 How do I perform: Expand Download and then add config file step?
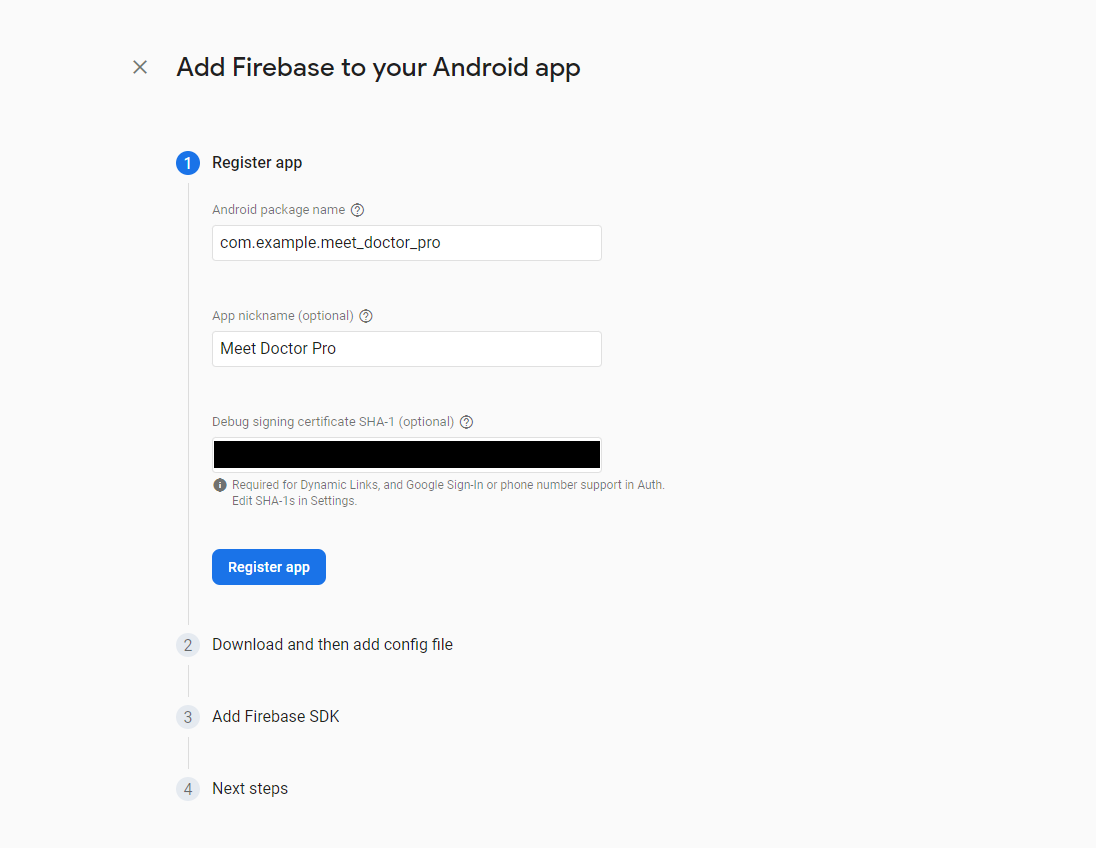pos(333,645)
